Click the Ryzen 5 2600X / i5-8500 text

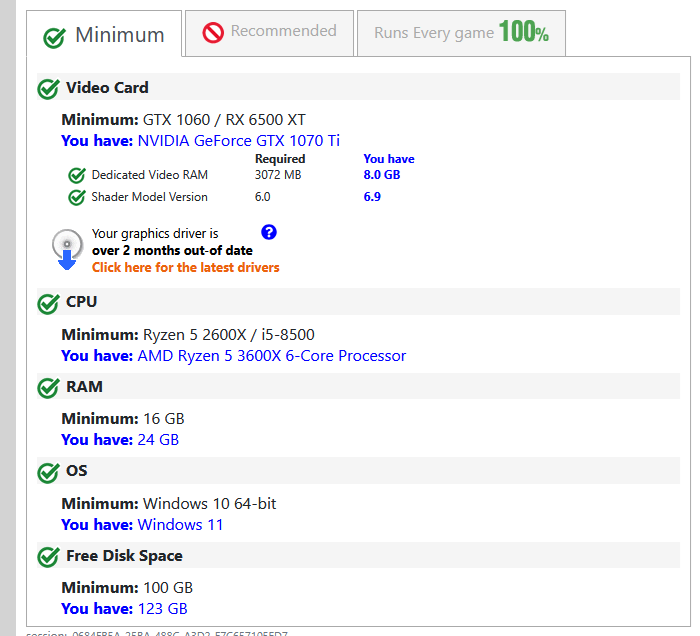click(x=229, y=335)
